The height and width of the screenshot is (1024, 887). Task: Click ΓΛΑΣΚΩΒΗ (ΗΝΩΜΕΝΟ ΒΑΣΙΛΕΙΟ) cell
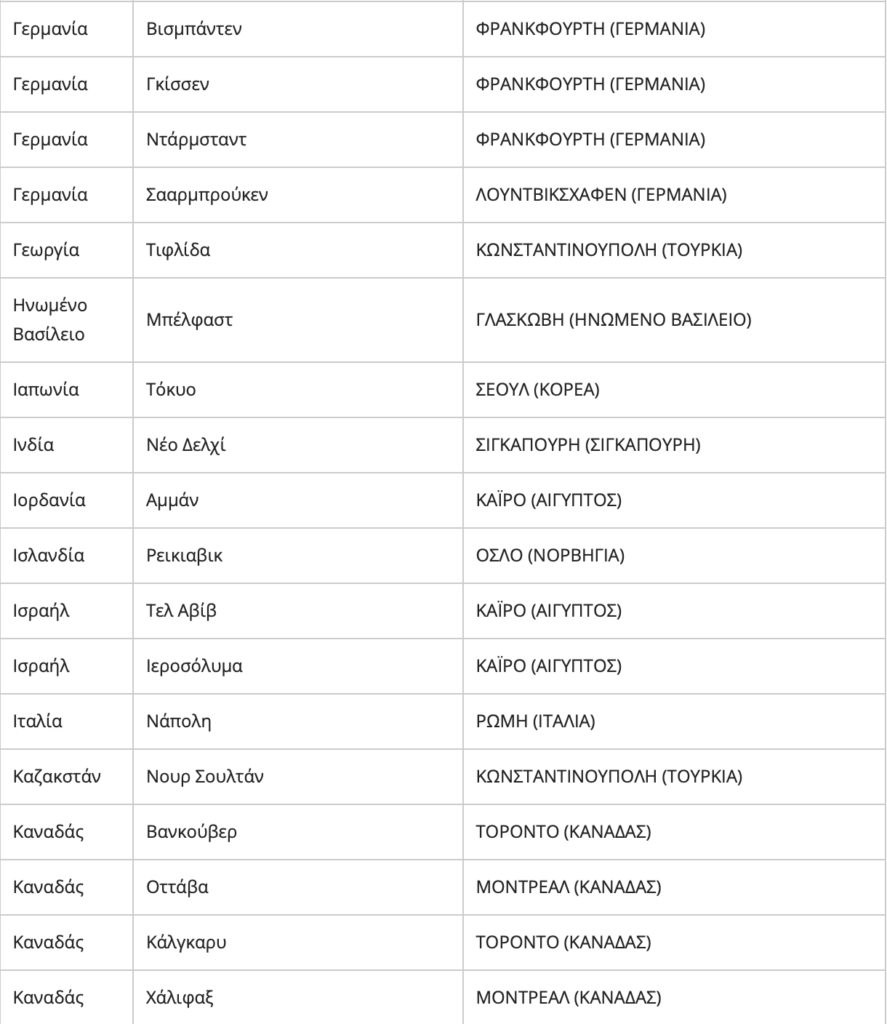[x=675, y=320]
